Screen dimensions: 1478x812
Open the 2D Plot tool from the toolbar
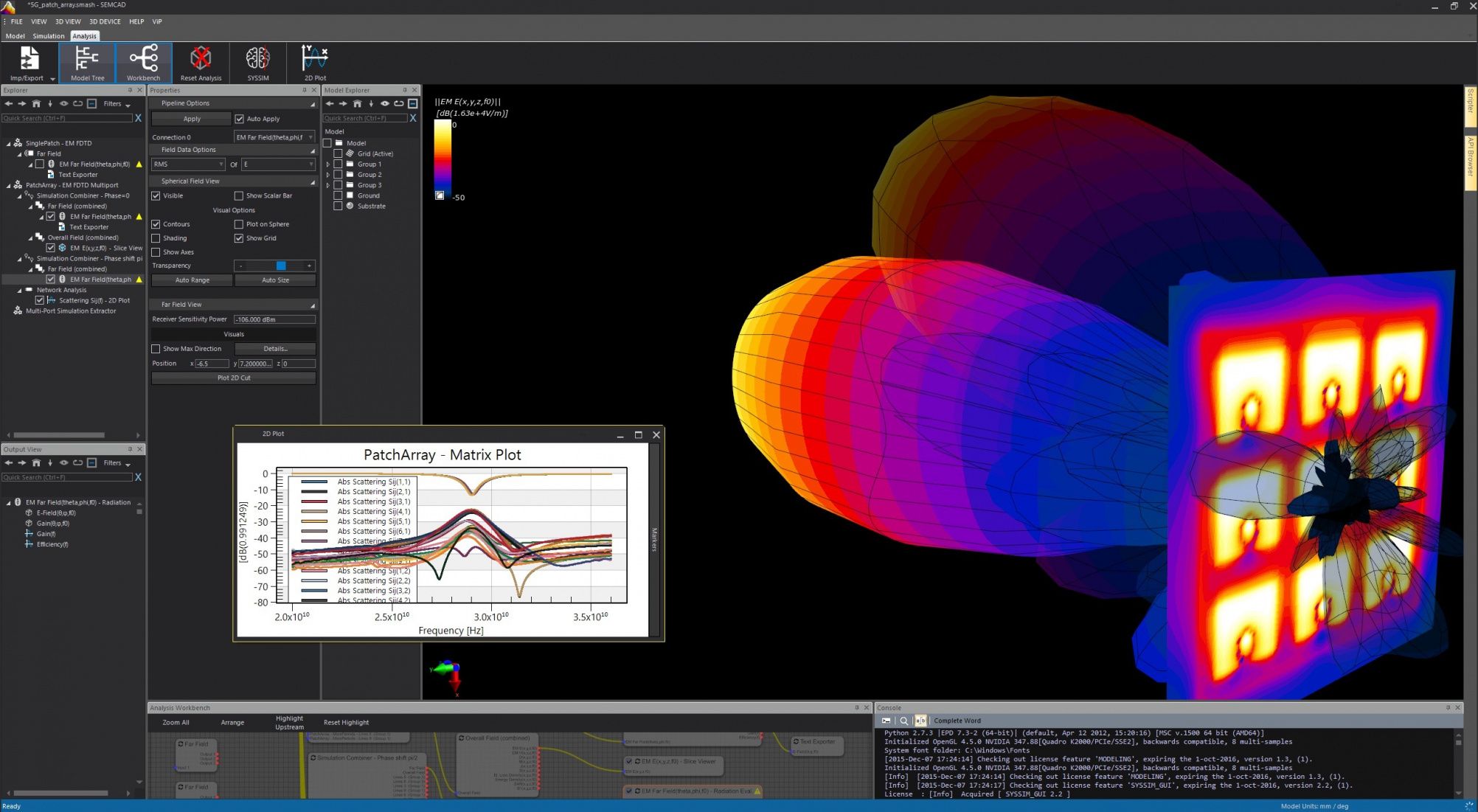[x=313, y=63]
